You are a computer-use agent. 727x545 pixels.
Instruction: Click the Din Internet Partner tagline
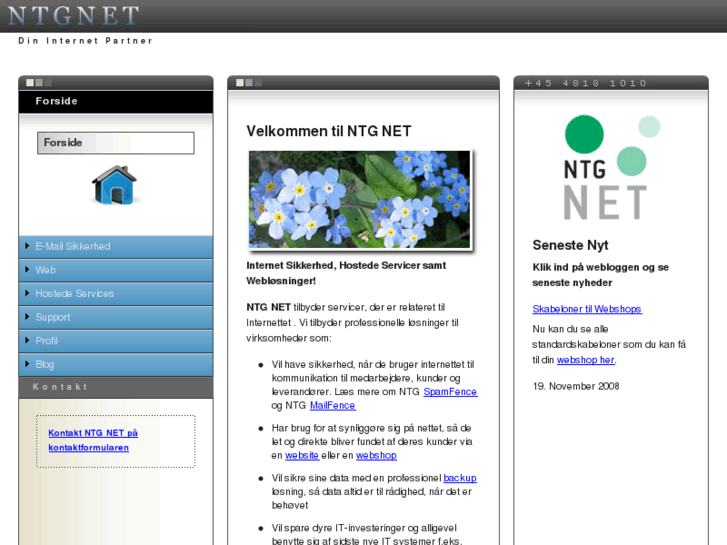point(85,41)
